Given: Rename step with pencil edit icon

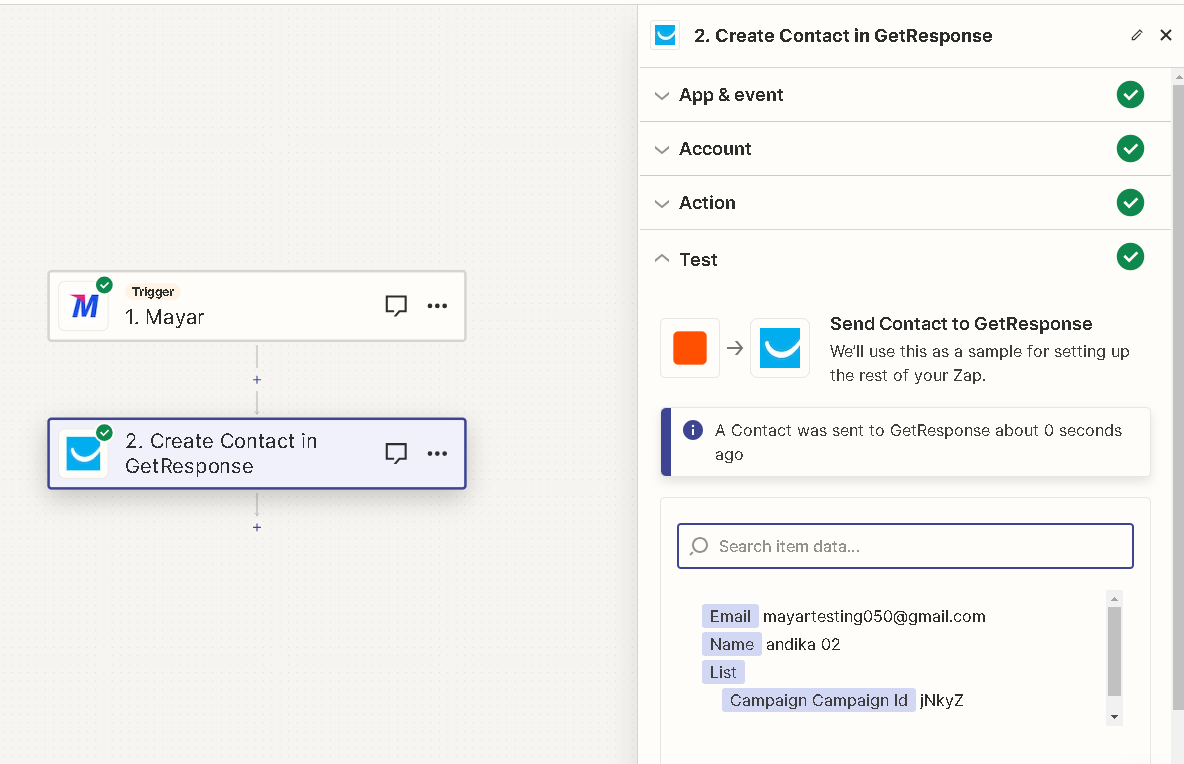Looking at the screenshot, I should tap(1136, 35).
